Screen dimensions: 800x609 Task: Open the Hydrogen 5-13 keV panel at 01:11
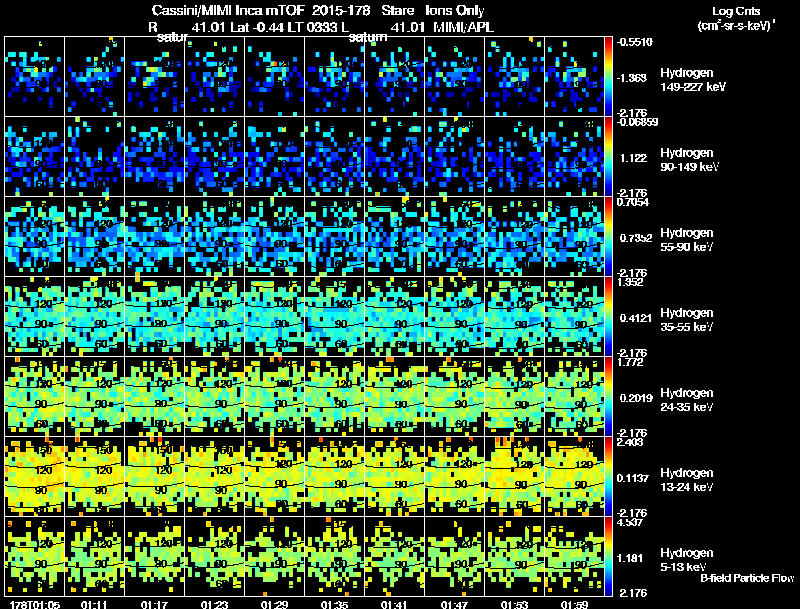click(94, 556)
